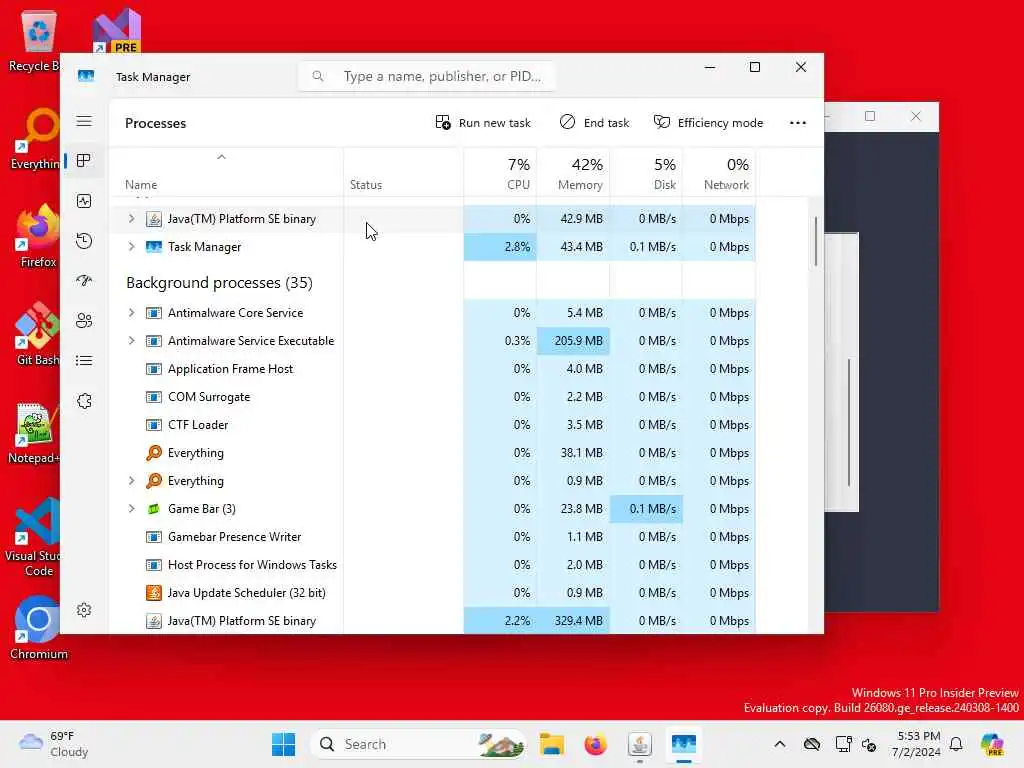This screenshot has width=1024, height=768.
Task: Open Firefox from the taskbar
Action: (596, 744)
